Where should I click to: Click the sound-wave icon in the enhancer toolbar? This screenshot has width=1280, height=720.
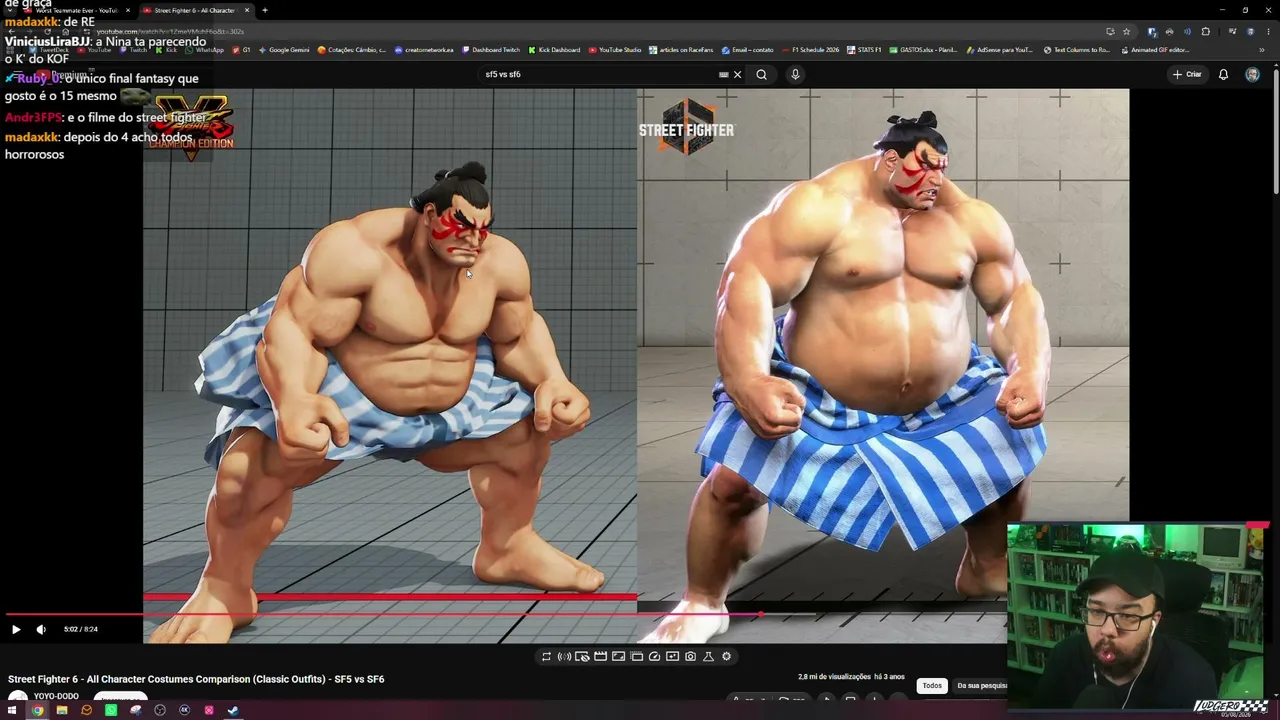(x=564, y=656)
